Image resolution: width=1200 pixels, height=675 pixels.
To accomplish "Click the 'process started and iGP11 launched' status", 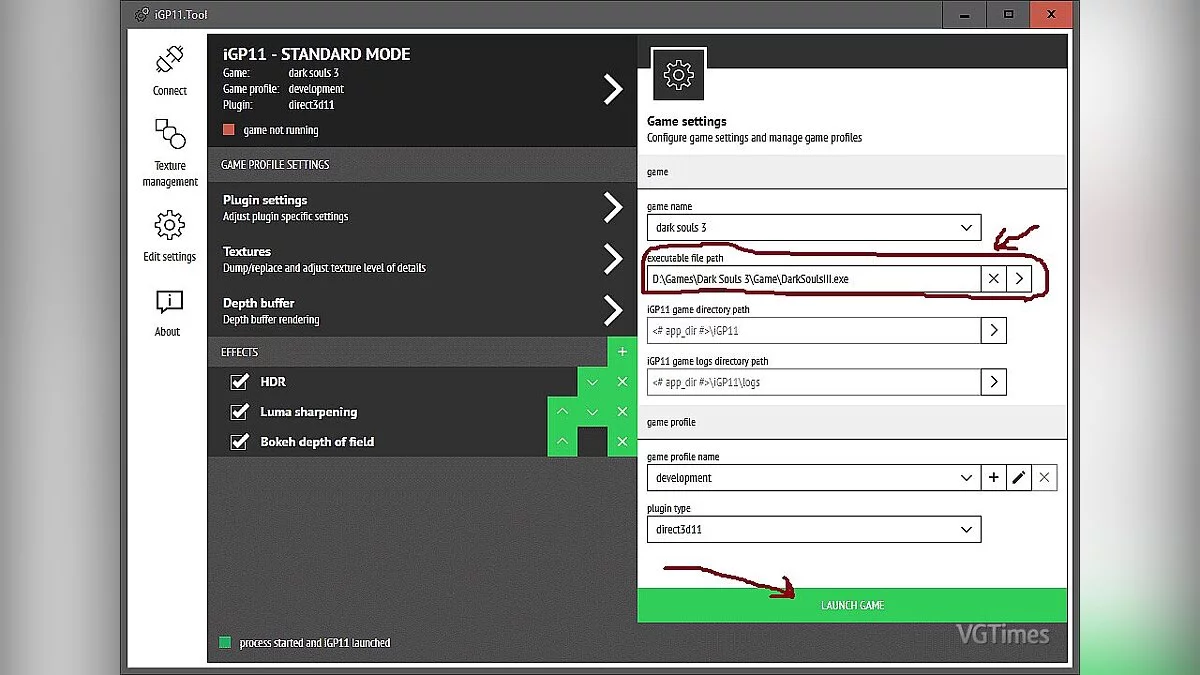I will (x=315, y=643).
